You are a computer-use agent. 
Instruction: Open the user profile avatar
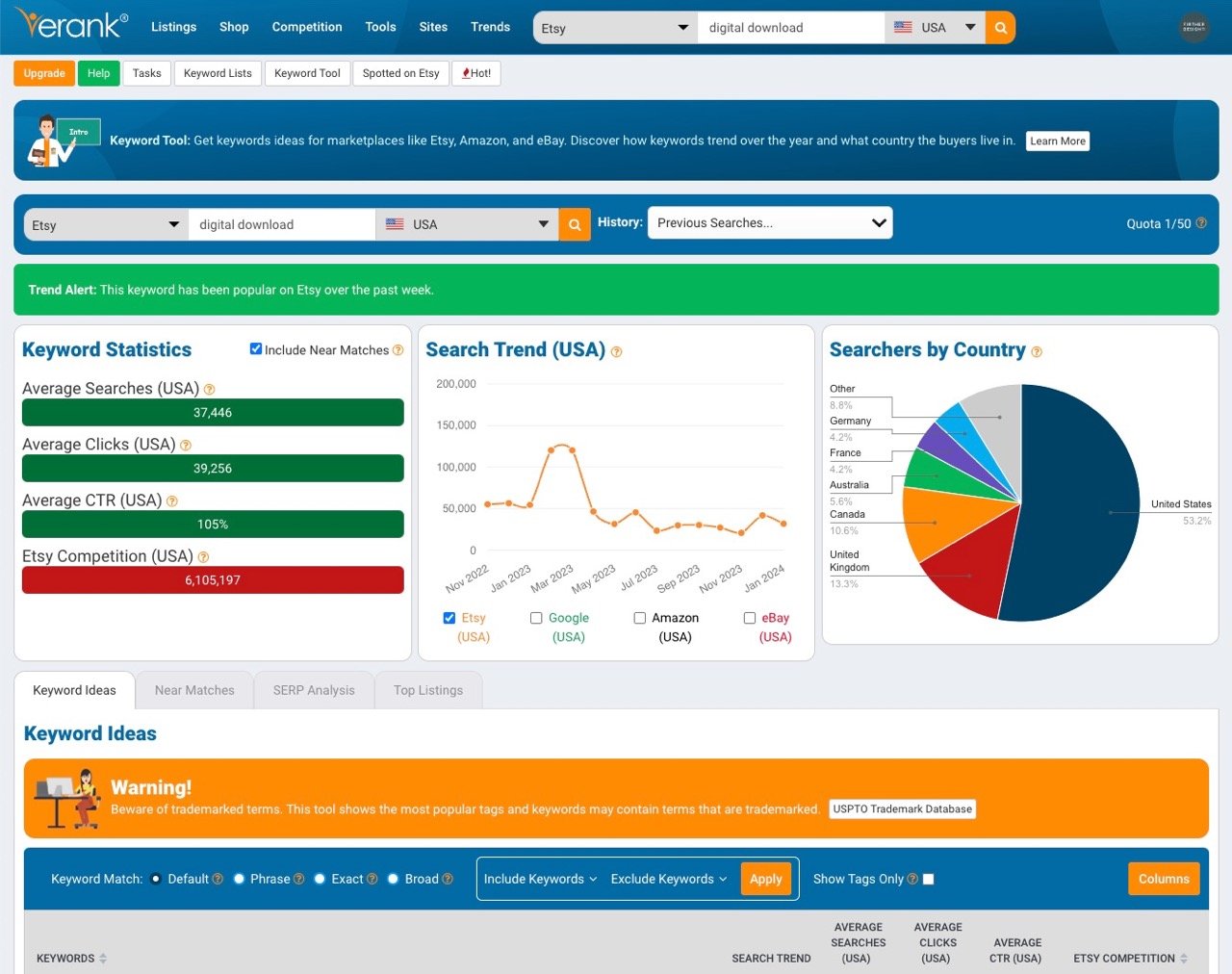(x=1194, y=27)
